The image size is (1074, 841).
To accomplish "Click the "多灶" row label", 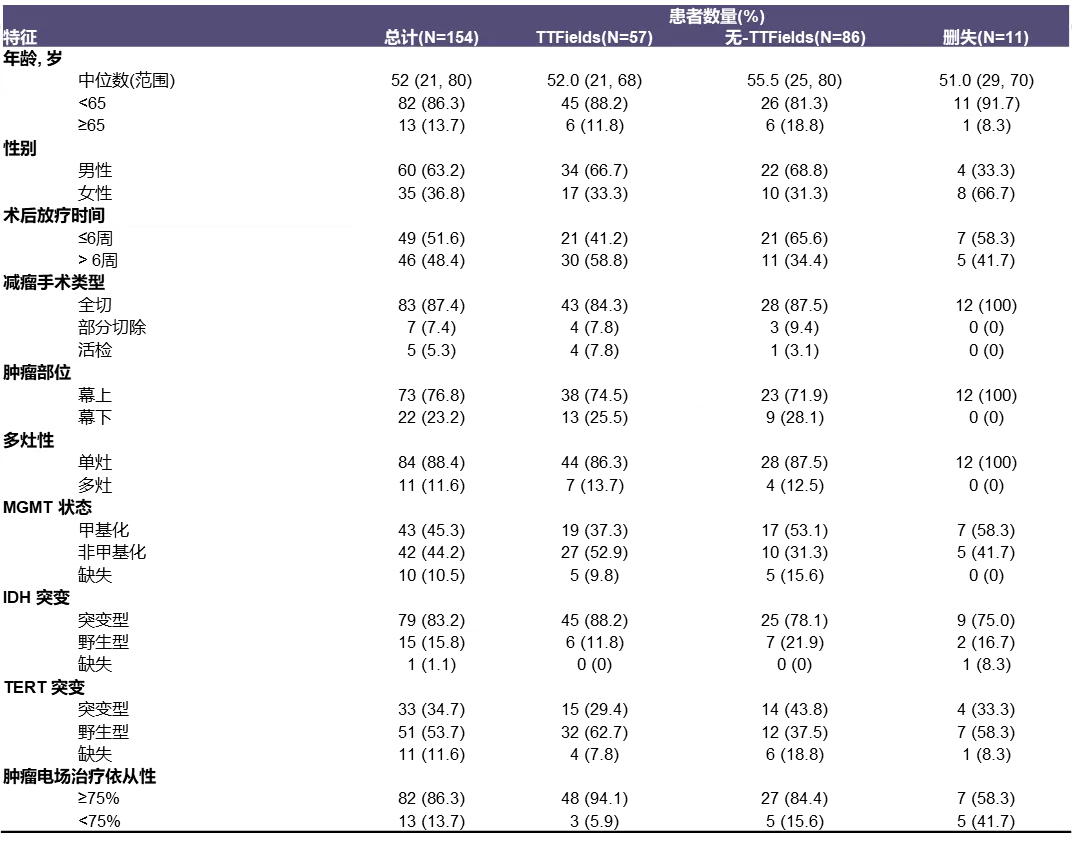I will [95, 487].
